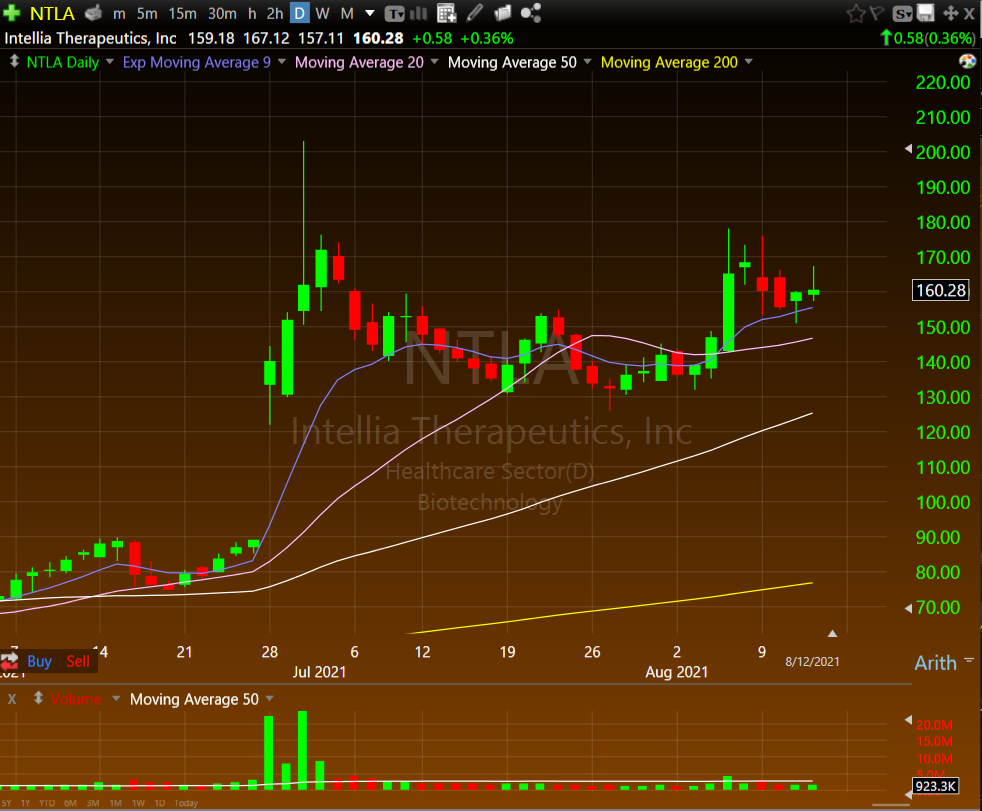The image size is (982, 811).
Task: Click the bar chart compare icon
Action: coord(418,13)
